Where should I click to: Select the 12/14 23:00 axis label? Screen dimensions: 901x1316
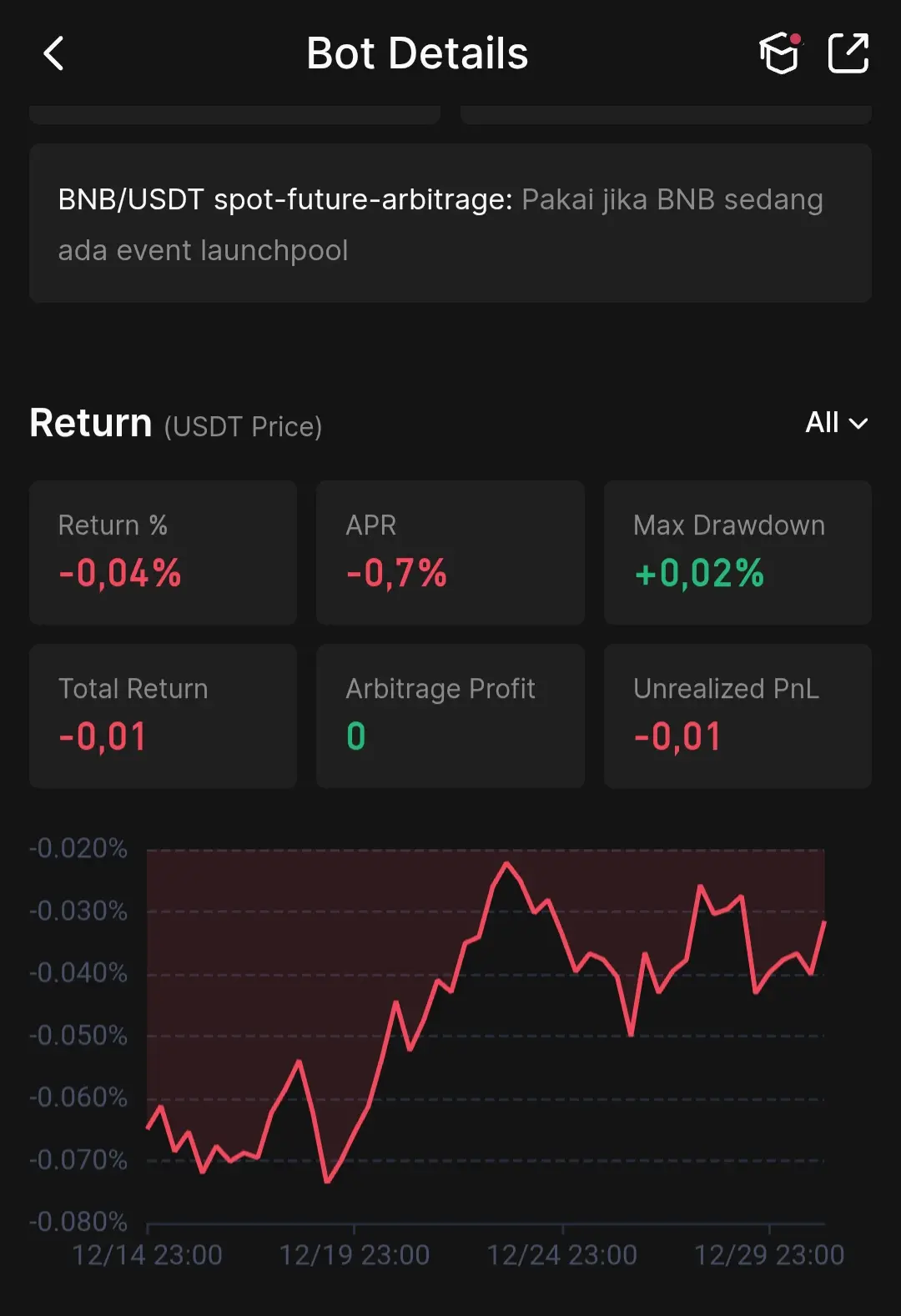148,1255
